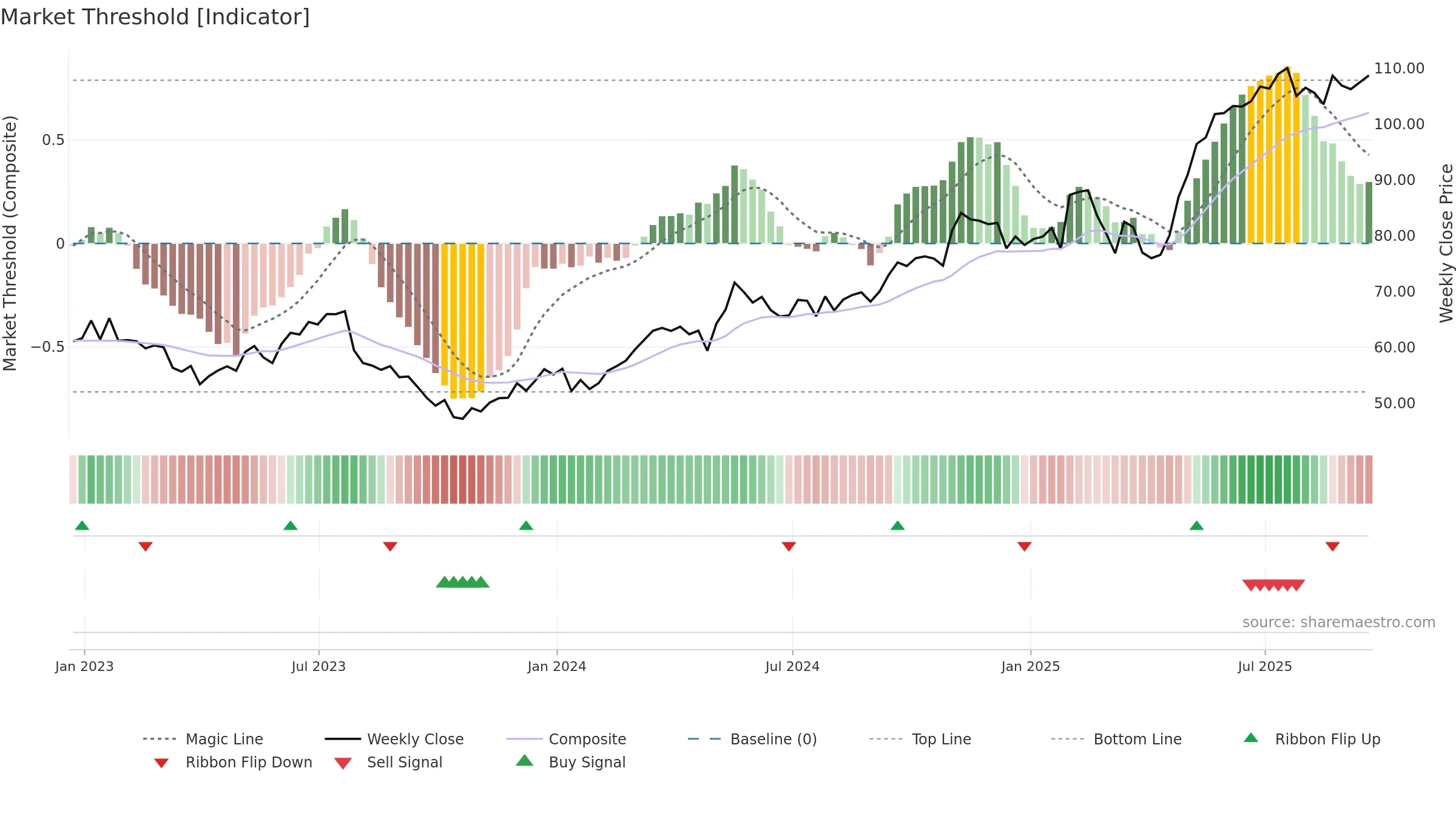Click the red Ribbon Flip Down legend triangle
This screenshot has width=1456, height=819.
[161, 763]
